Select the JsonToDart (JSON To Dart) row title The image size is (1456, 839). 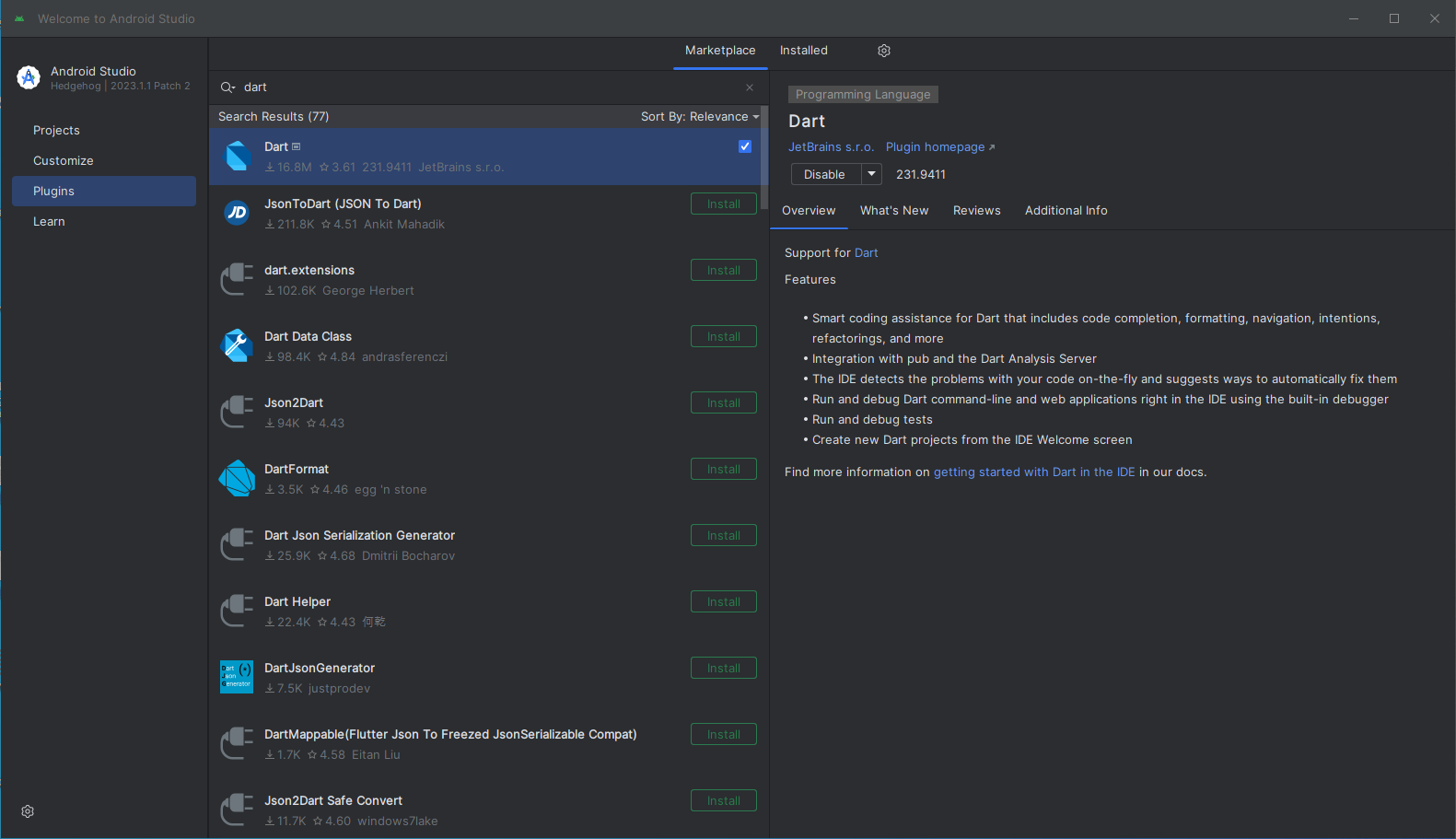click(x=343, y=204)
